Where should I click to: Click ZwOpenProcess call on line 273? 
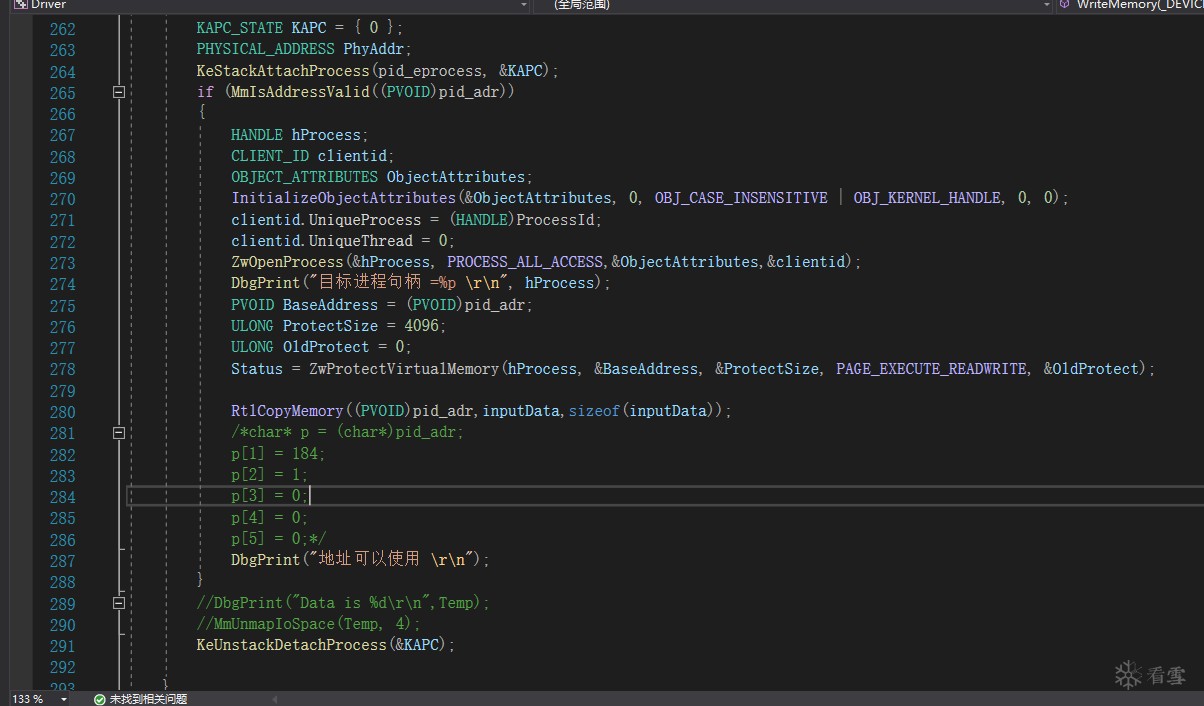[x=287, y=262]
